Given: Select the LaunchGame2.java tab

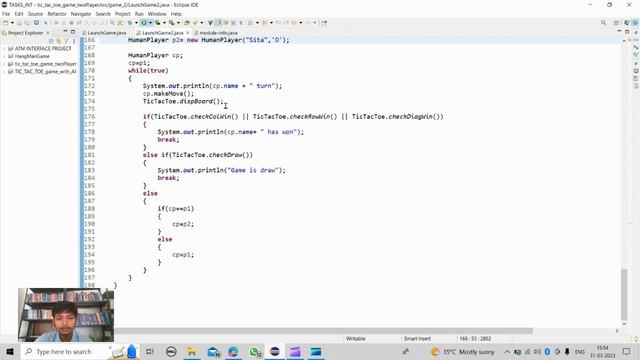Looking at the screenshot, I should coord(162,33).
